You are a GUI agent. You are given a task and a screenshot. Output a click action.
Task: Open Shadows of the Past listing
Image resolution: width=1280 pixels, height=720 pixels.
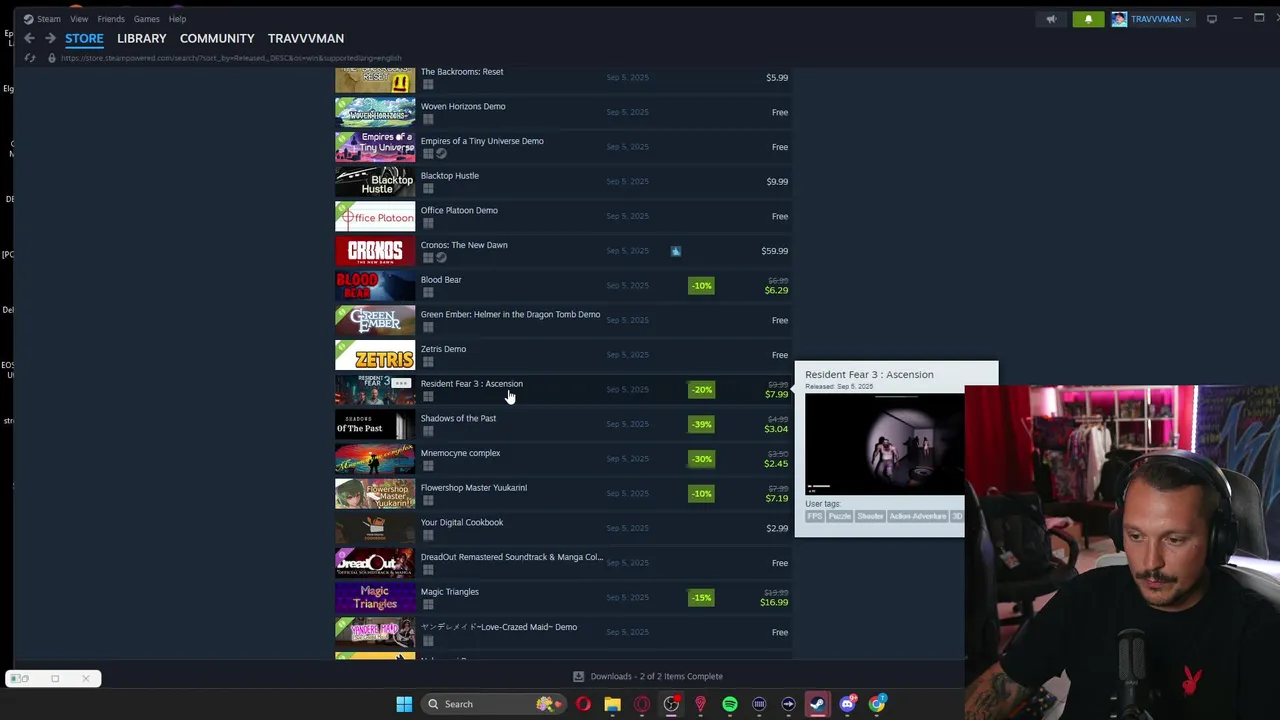coord(562,424)
